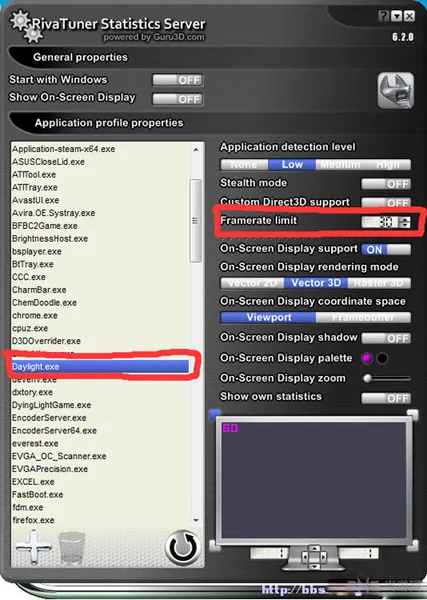Click the OSD position arrows on monitor stand
Viewport: 427px width, 600px height.
pos(314,557)
